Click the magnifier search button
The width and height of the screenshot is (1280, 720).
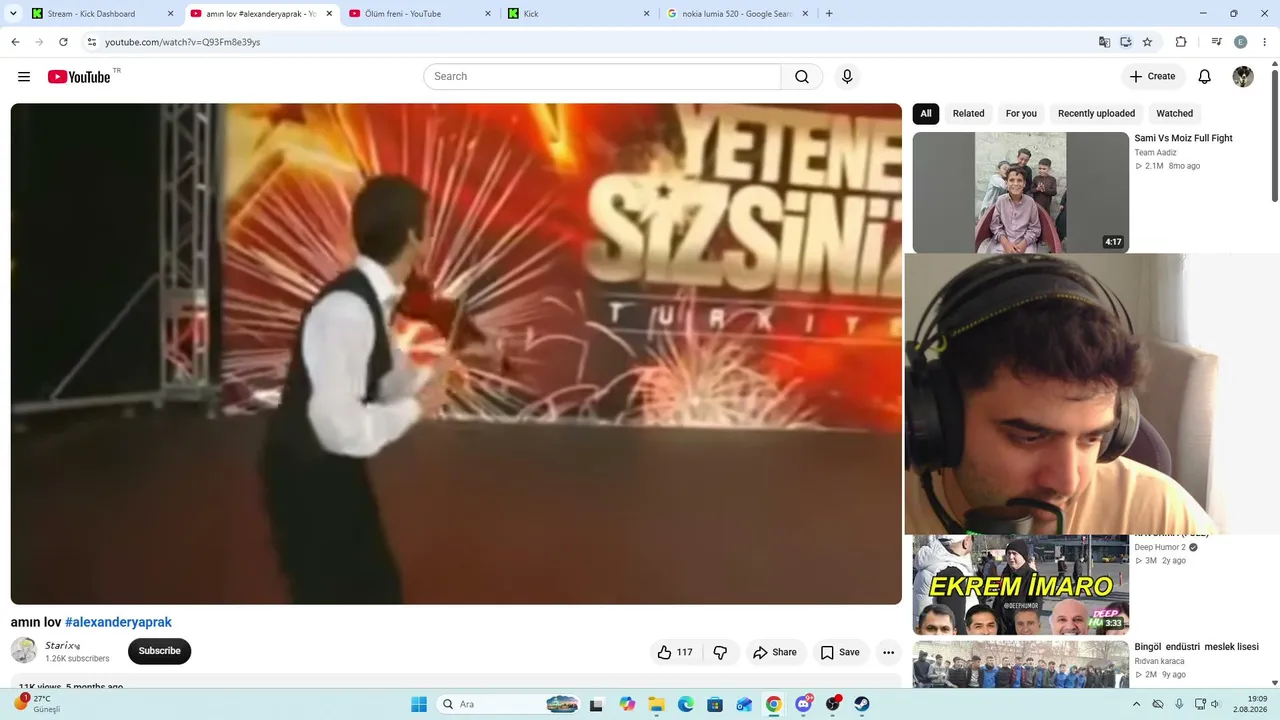802,77
